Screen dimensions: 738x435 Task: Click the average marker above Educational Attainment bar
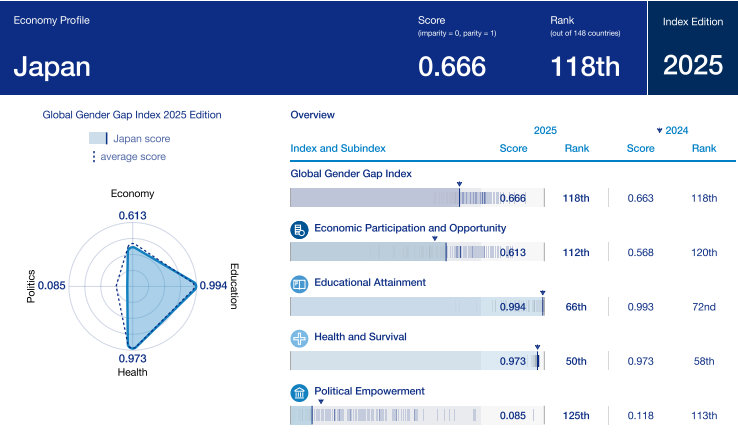543,293
